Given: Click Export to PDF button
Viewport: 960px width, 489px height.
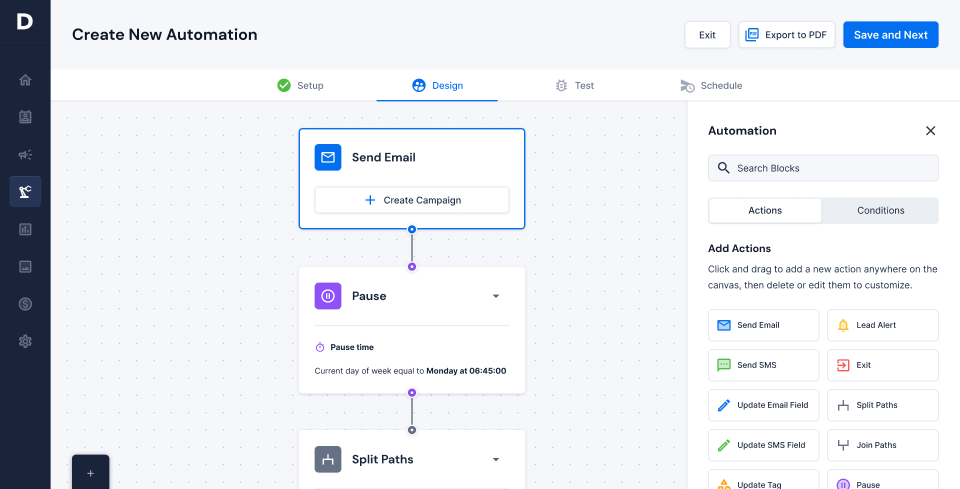Looking at the screenshot, I should [x=787, y=35].
